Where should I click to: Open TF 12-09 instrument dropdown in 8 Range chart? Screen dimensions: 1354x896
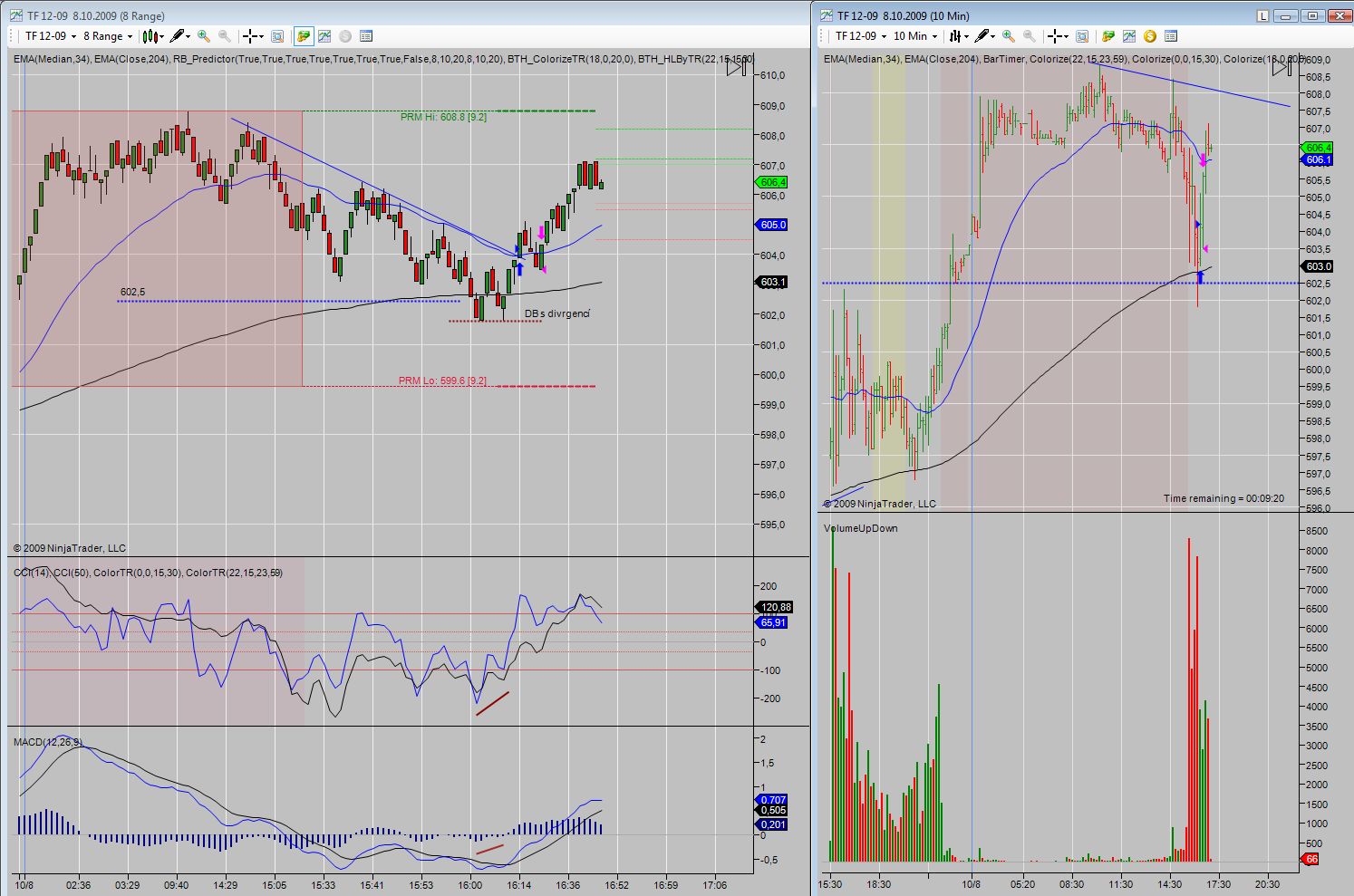50,36
